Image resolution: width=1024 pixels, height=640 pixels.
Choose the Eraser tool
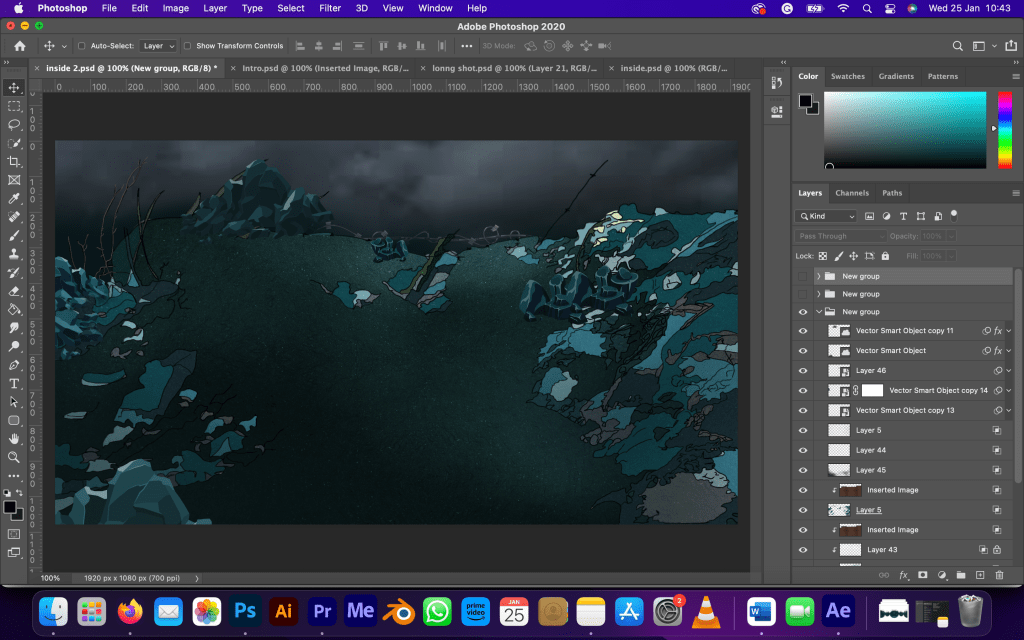click(x=14, y=291)
